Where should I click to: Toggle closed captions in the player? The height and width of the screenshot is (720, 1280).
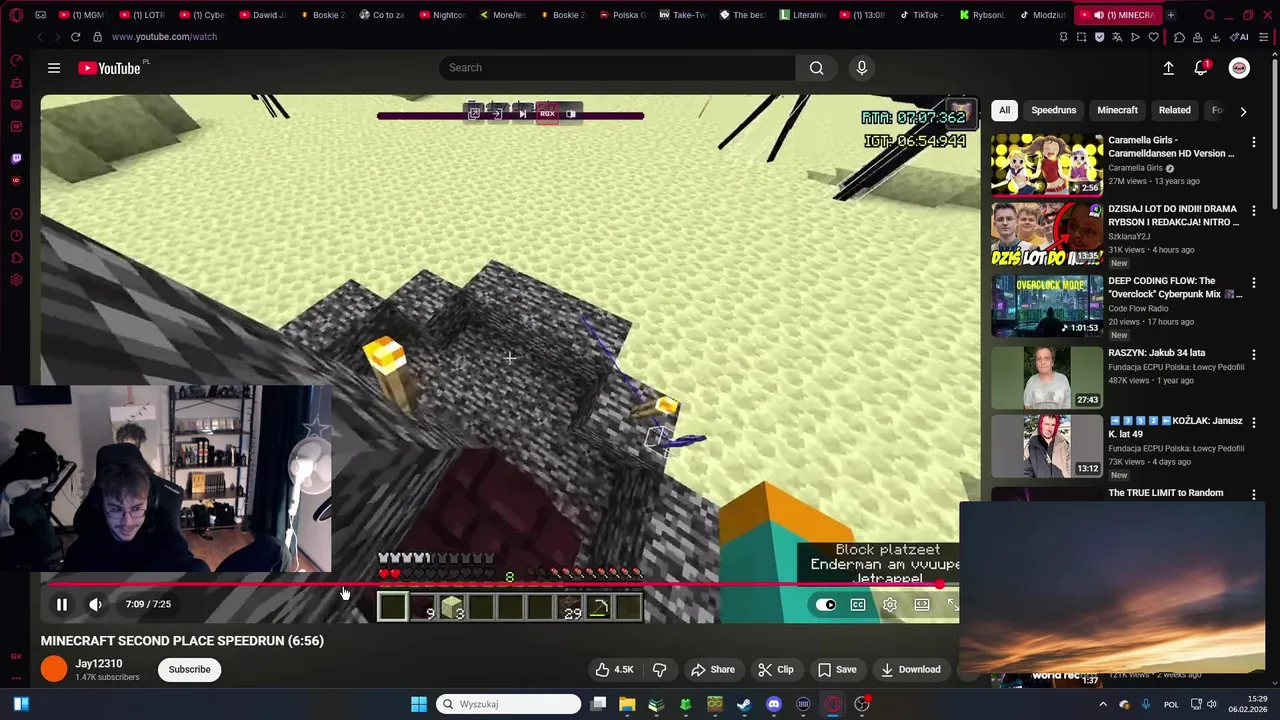coord(858,604)
